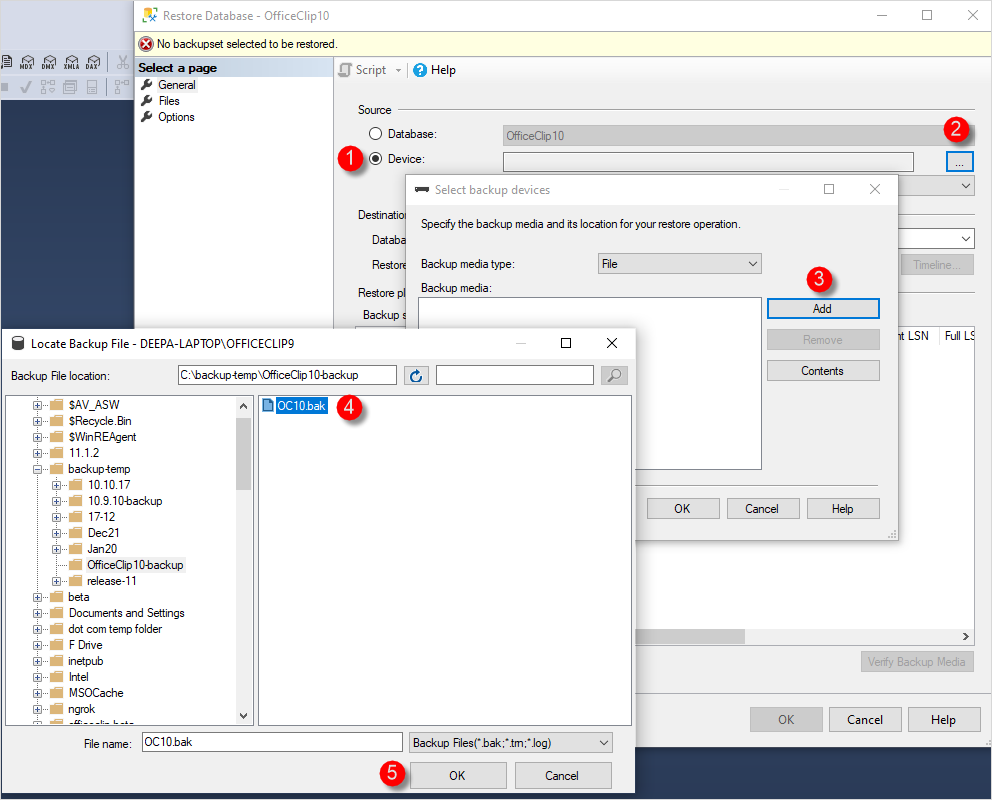
Task: Select the beta folder
Action: click(78, 597)
